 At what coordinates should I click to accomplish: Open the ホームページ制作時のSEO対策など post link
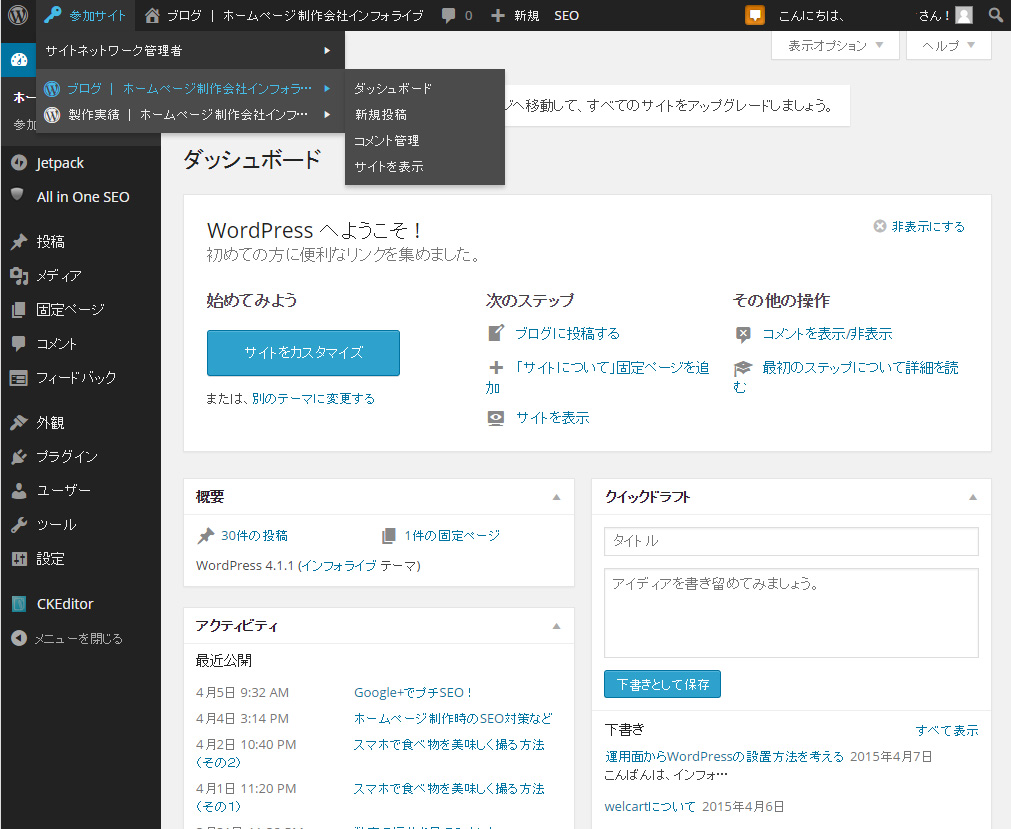[453, 718]
